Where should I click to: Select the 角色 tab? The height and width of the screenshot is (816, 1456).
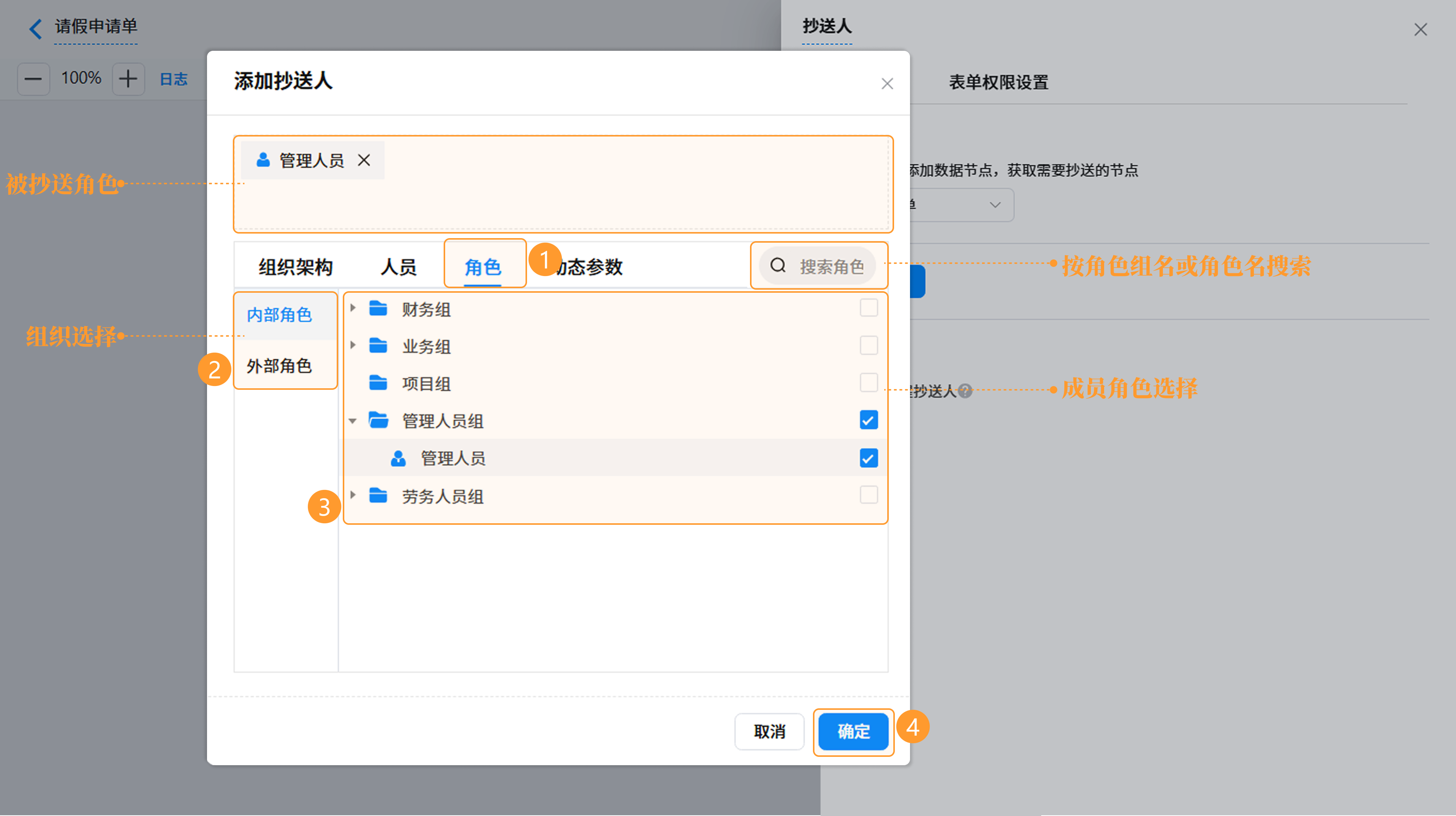coord(483,267)
